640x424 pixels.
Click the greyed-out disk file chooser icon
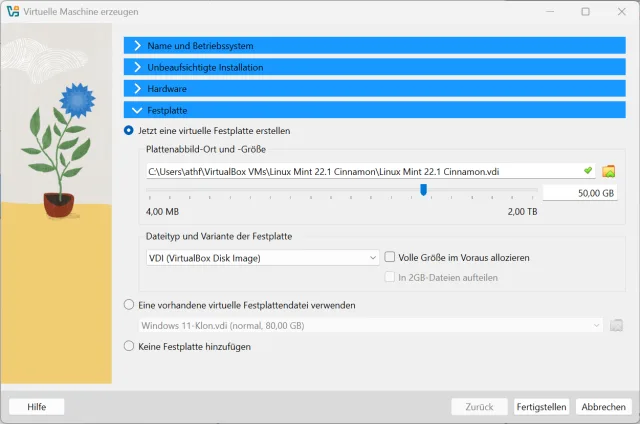pyautogui.click(x=616, y=325)
